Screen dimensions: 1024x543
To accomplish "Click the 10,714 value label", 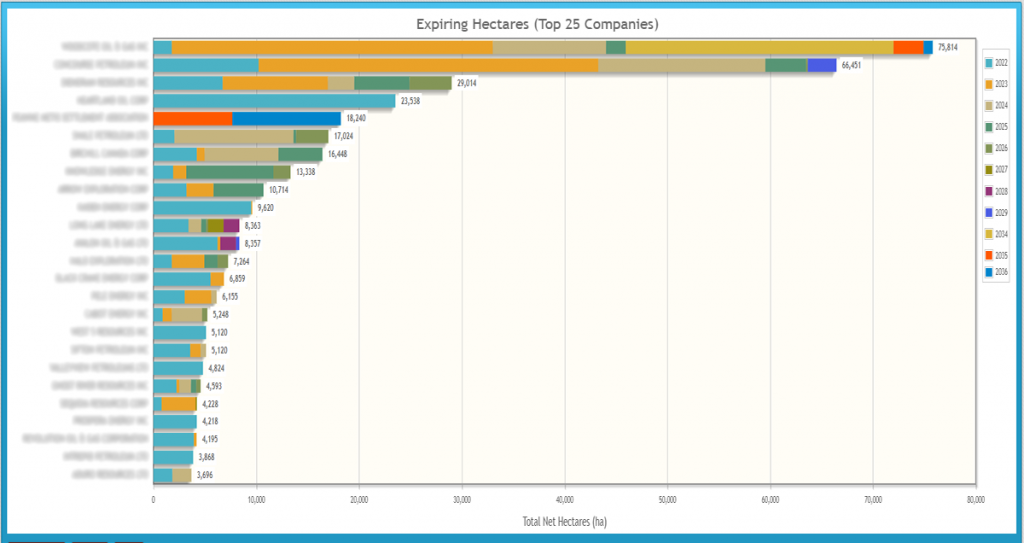I will point(279,189).
